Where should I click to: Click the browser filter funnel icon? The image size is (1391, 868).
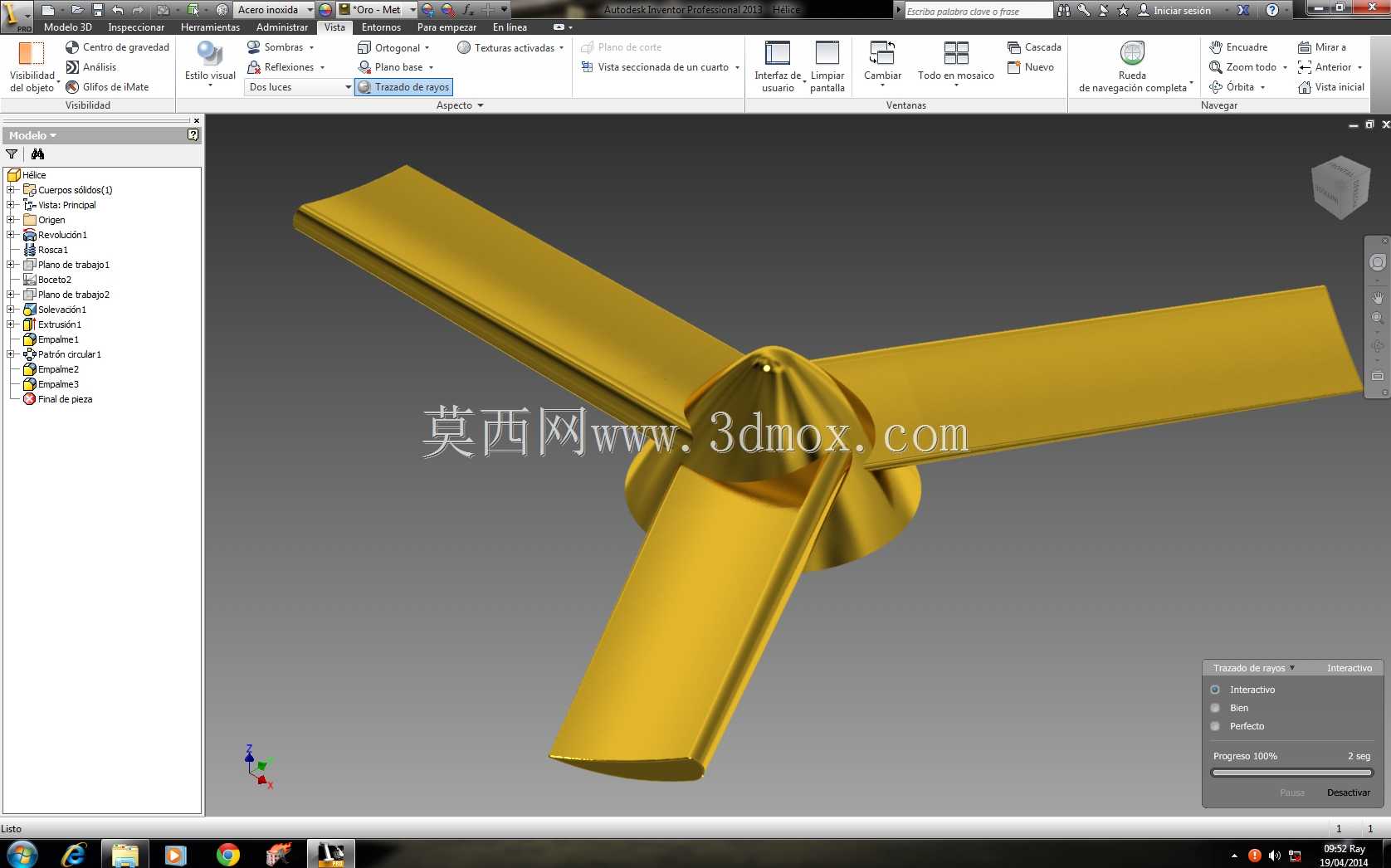click(12, 154)
